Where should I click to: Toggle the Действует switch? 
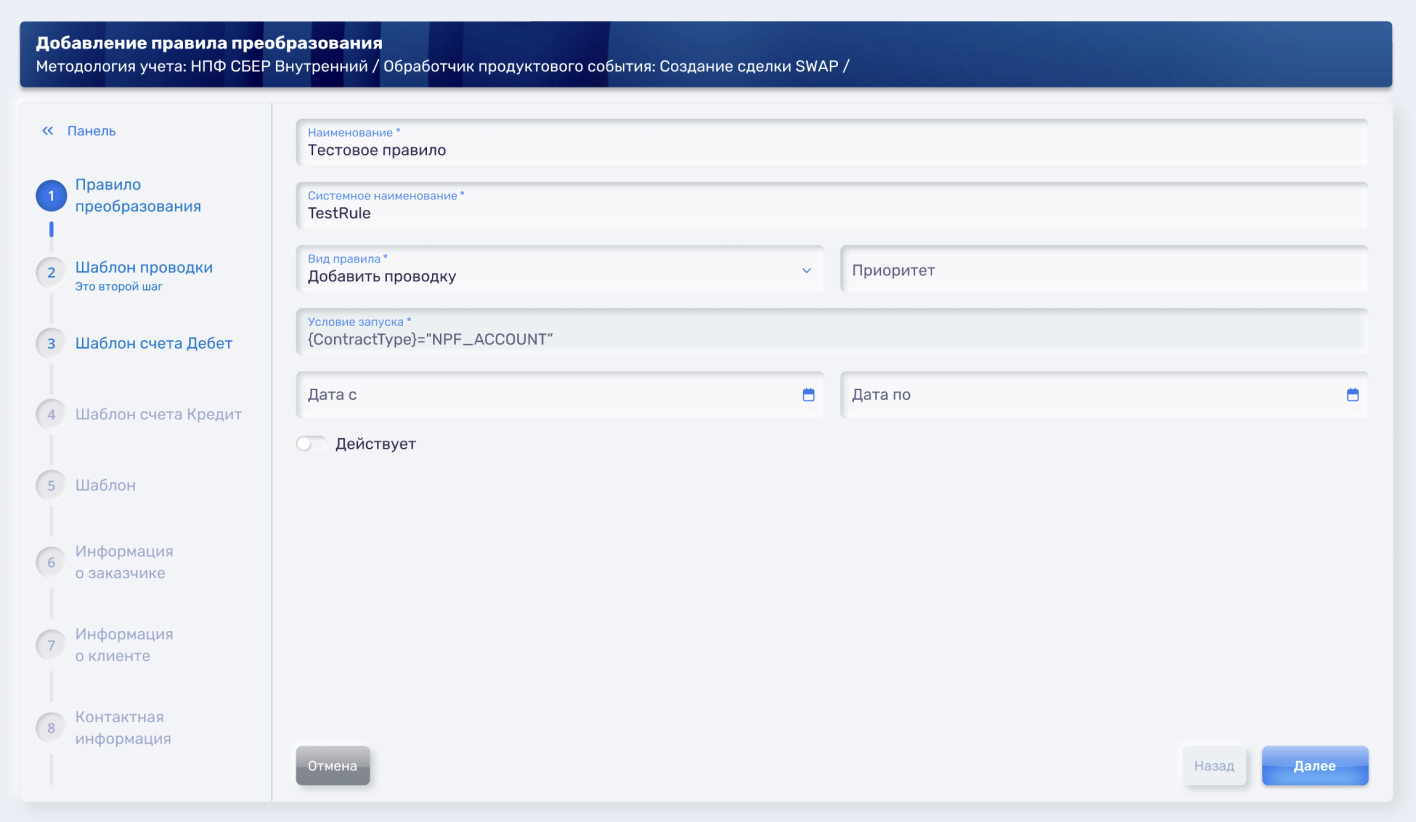[311, 444]
